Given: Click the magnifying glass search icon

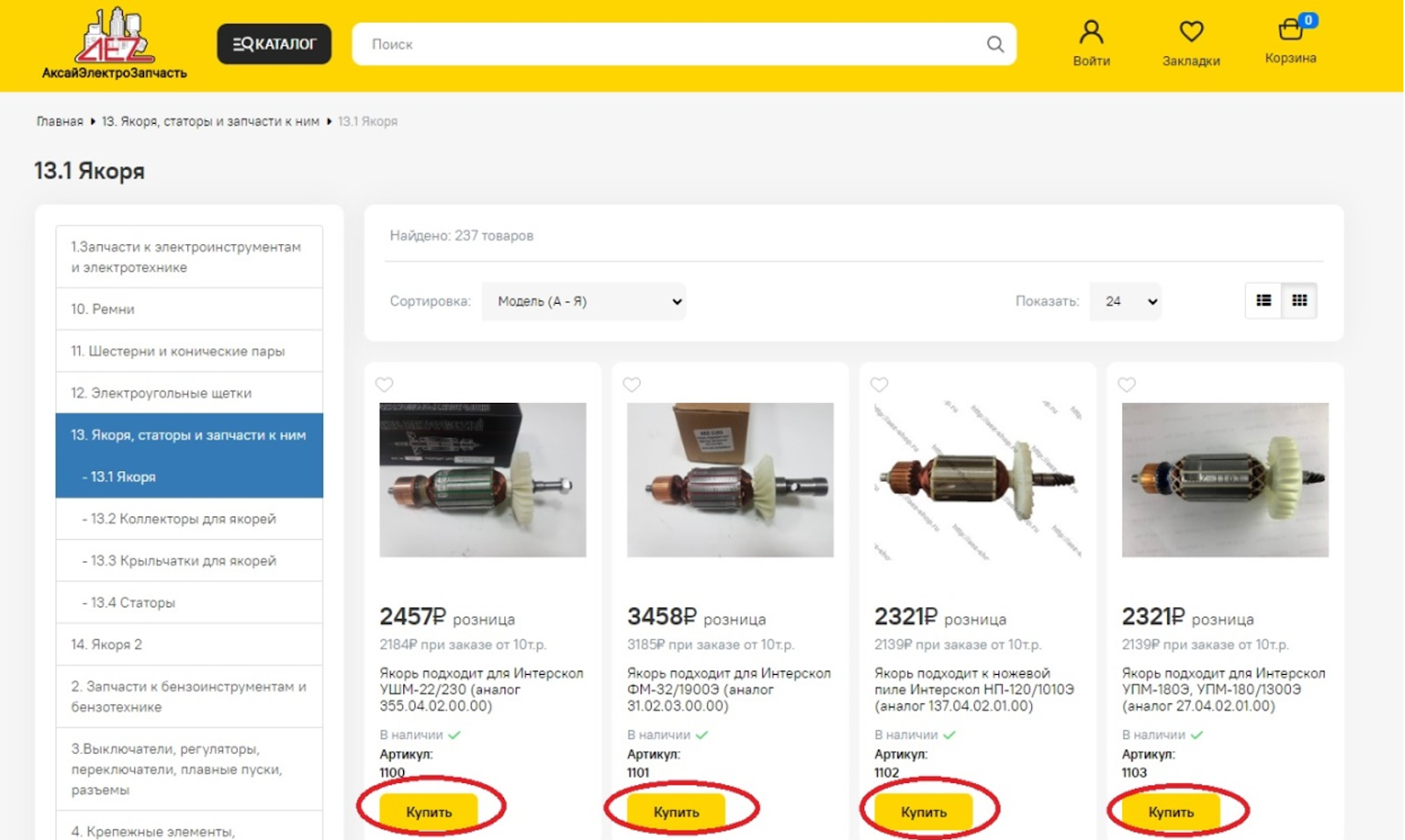Looking at the screenshot, I should [995, 44].
